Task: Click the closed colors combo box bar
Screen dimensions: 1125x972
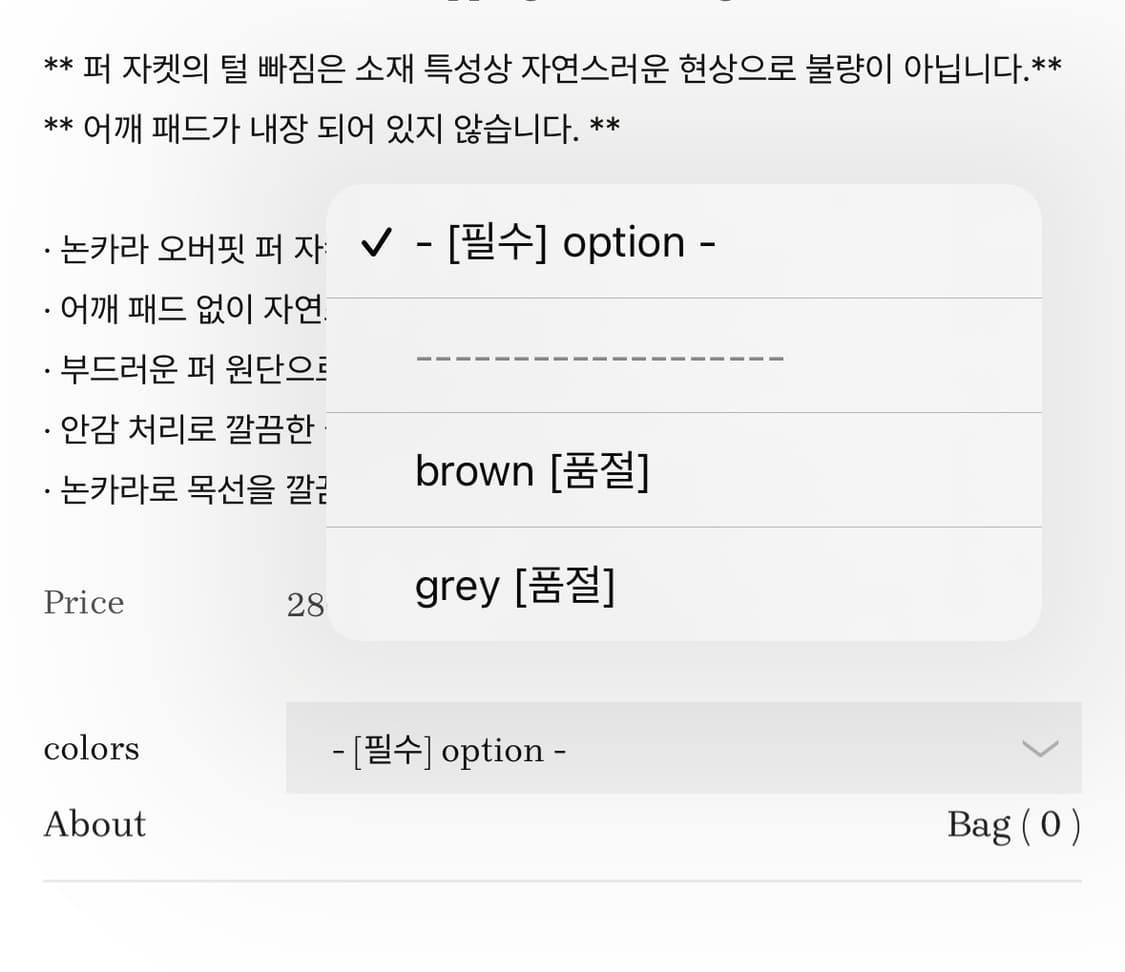Action: (x=684, y=748)
